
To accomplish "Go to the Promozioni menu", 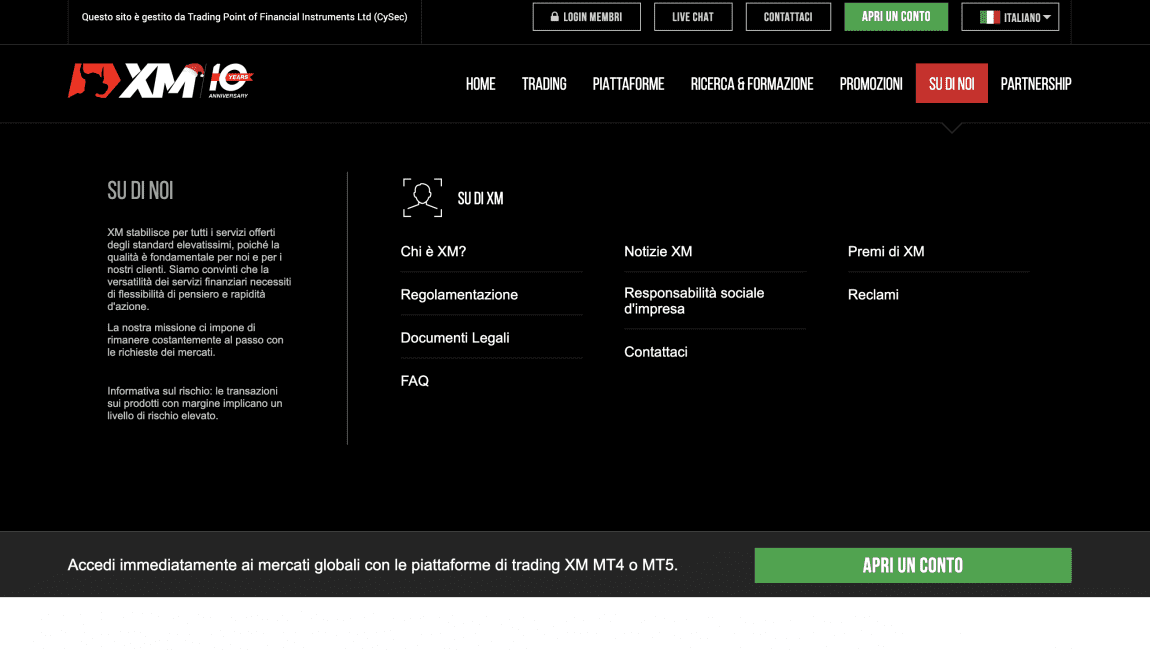I will pyautogui.click(x=870, y=84).
